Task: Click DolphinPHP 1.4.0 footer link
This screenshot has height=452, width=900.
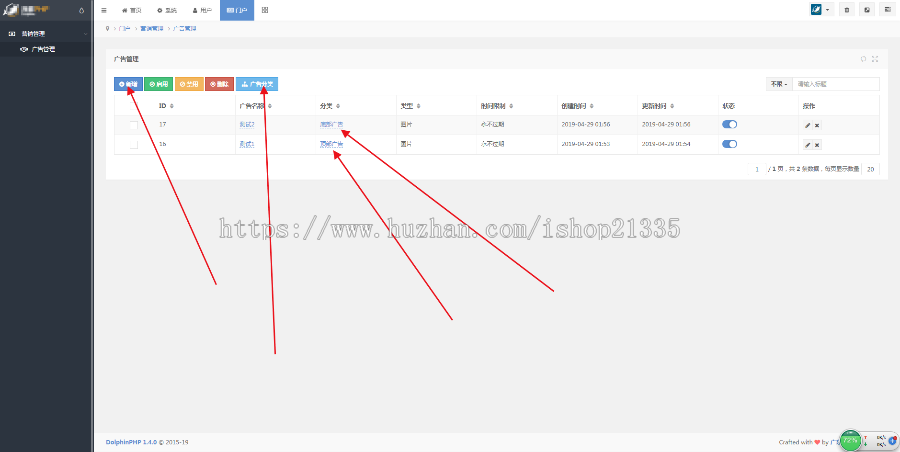Action: pyautogui.click(x=131, y=442)
